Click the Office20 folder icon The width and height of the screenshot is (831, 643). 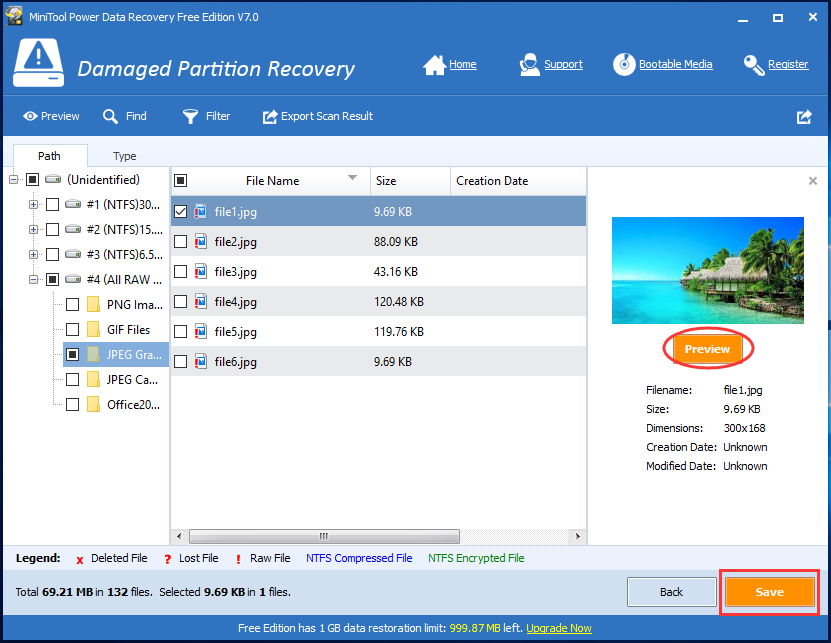pyautogui.click(x=93, y=404)
